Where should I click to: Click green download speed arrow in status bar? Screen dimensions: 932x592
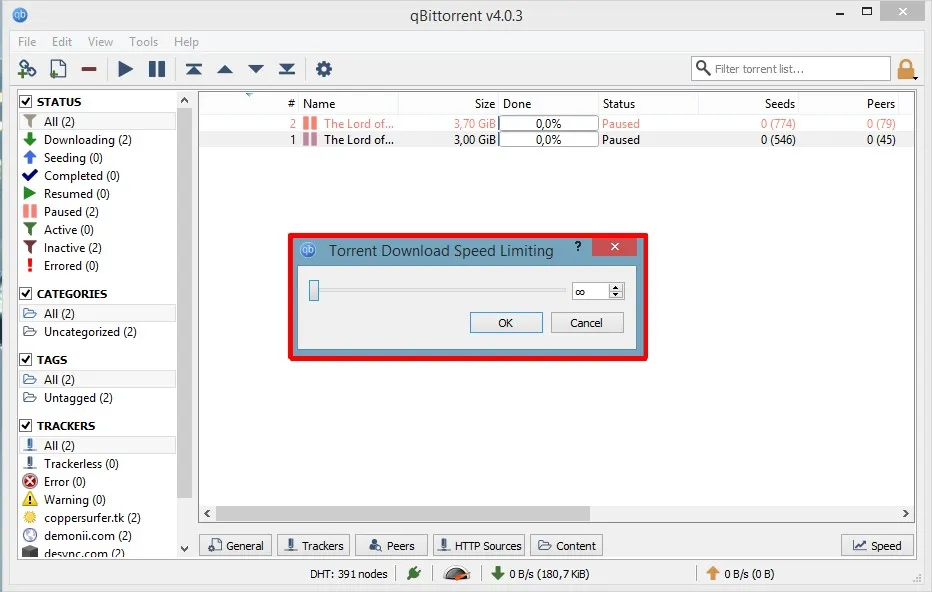pyautogui.click(x=498, y=574)
